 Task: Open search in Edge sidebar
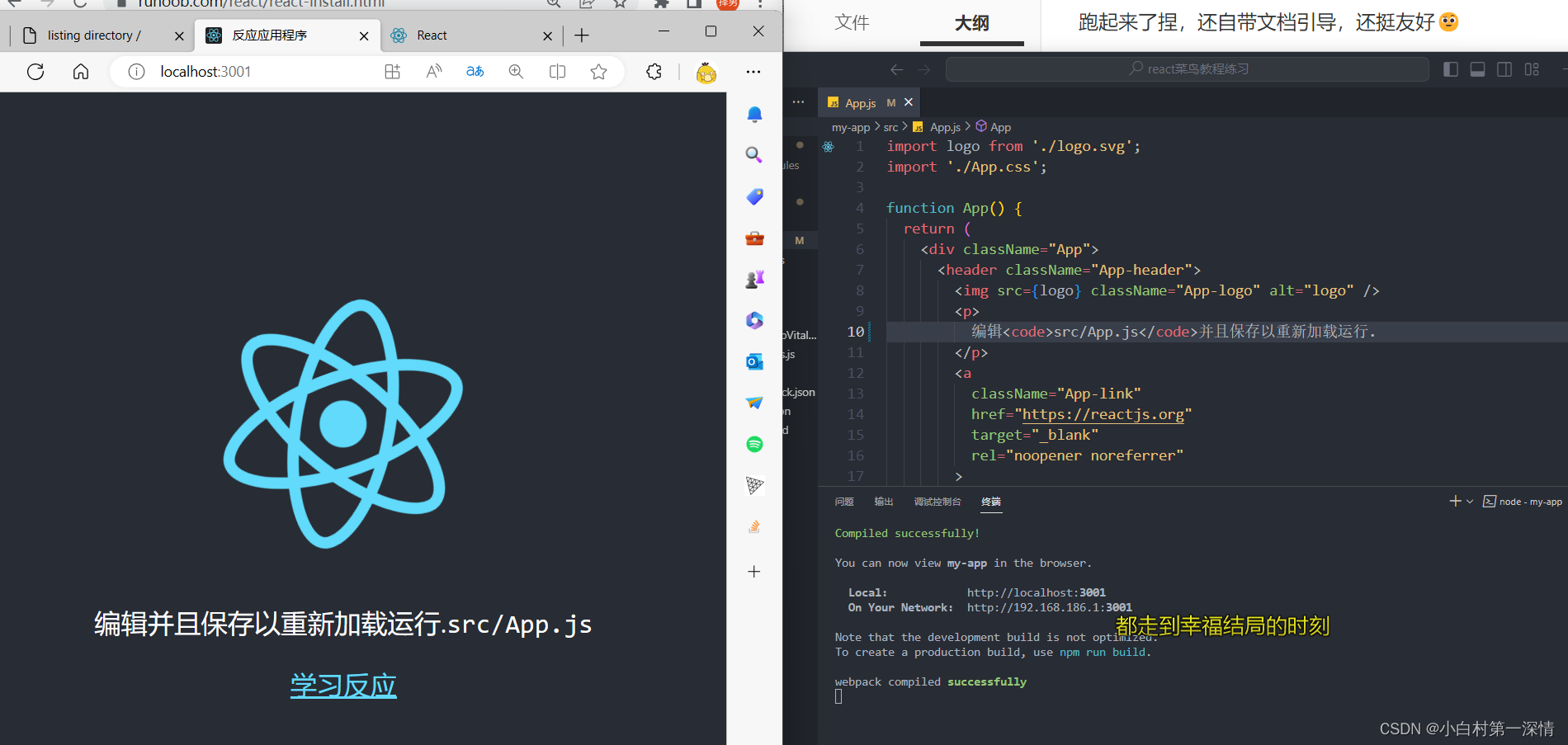[x=754, y=155]
